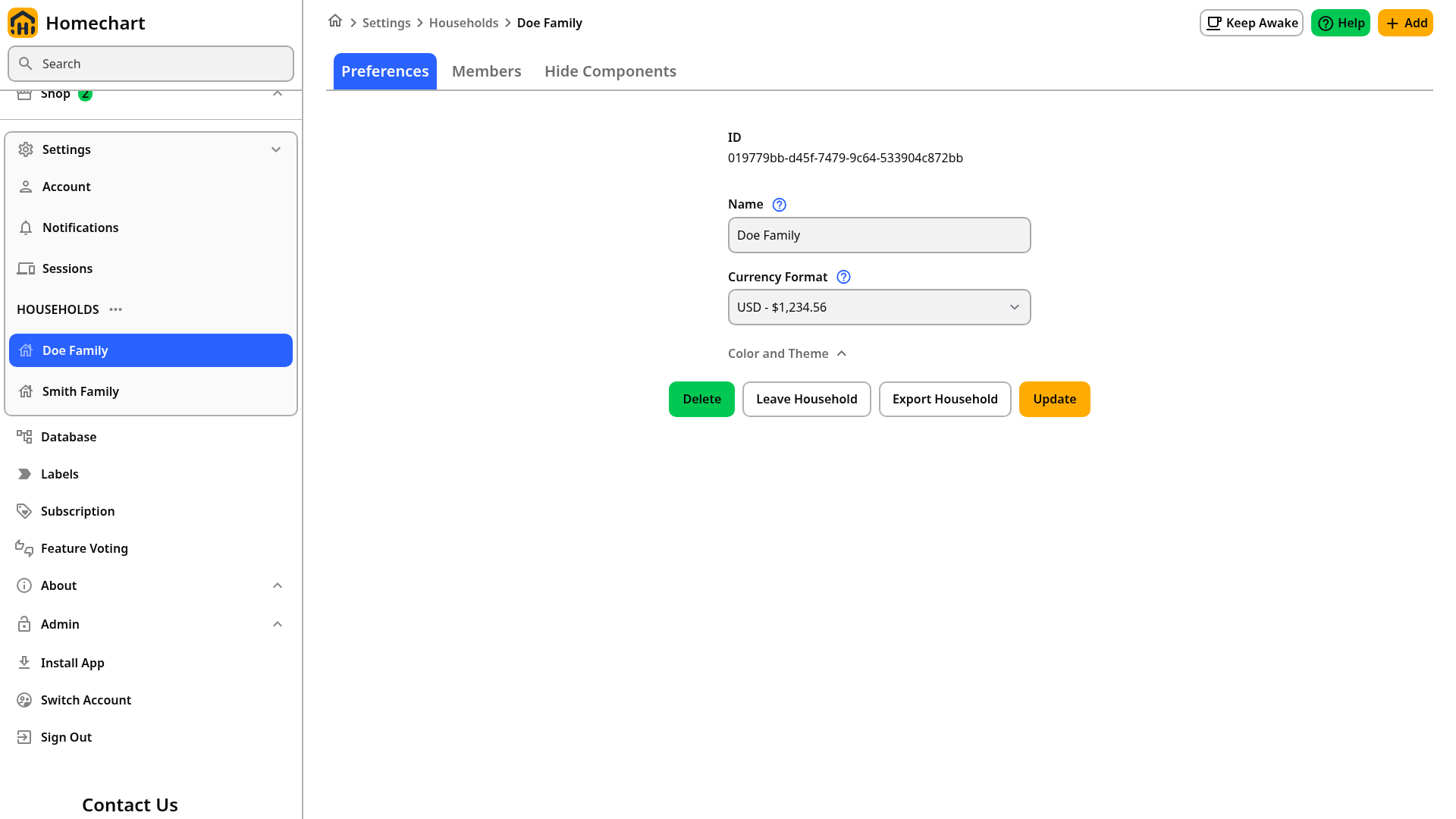Click the Account person icon
This screenshot has width=1456, height=819.
[x=26, y=187]
